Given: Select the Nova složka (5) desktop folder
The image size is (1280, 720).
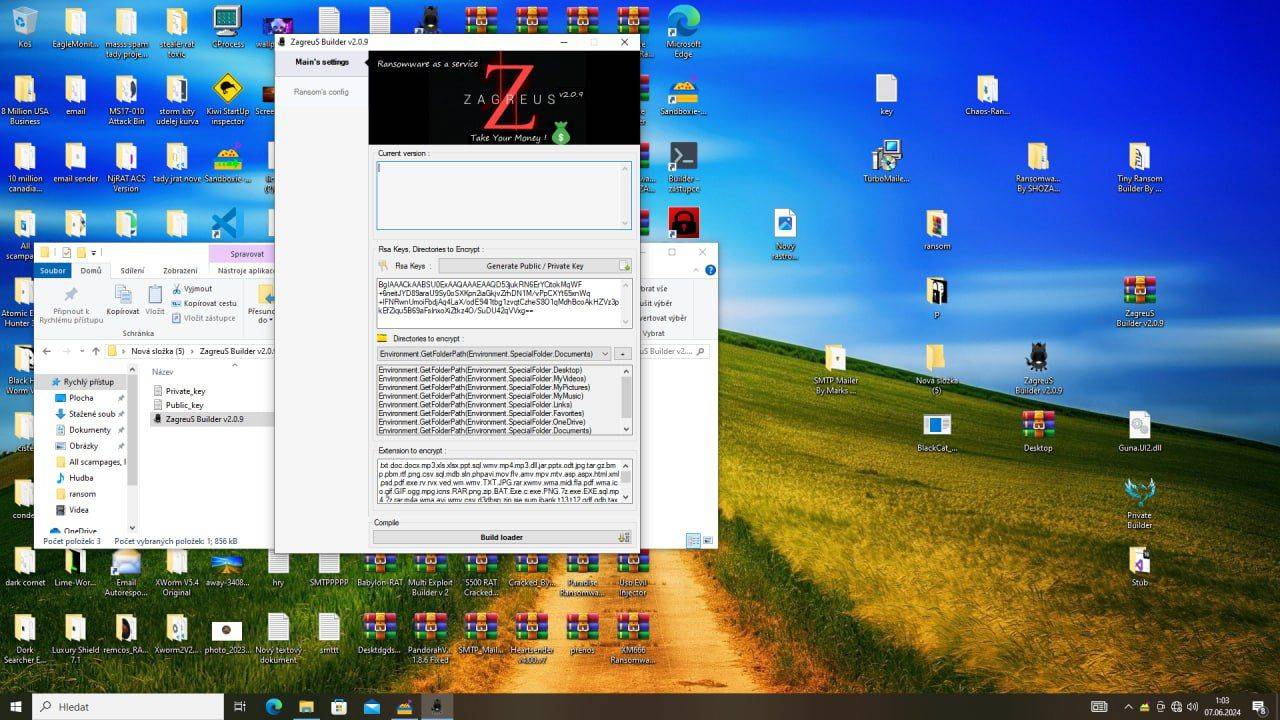Looking at the screenshot, I should [x=936, y=370].
